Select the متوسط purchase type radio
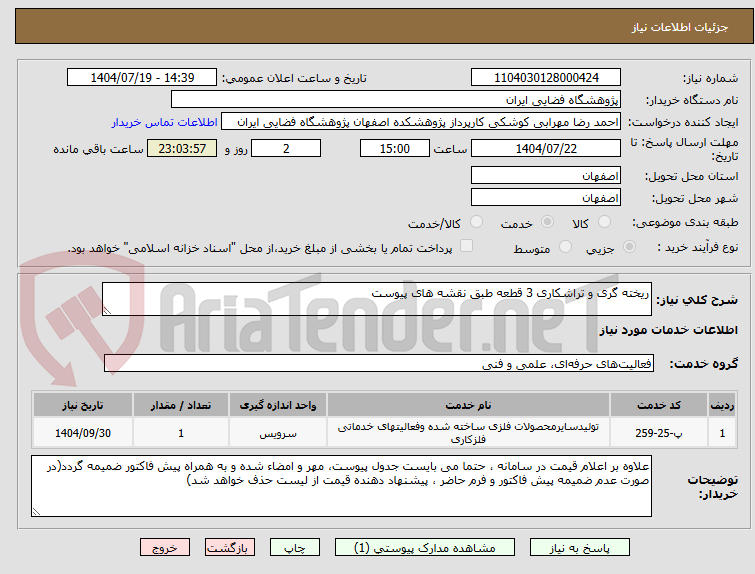The width and height of the screenshot is (755, 574). [565, 247]
